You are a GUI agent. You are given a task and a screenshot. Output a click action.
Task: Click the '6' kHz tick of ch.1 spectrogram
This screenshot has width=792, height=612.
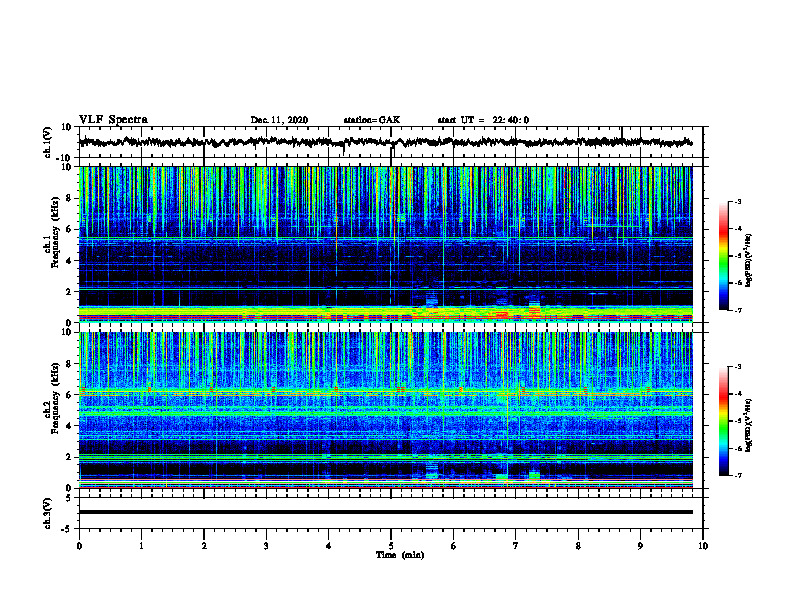[70, 230]
